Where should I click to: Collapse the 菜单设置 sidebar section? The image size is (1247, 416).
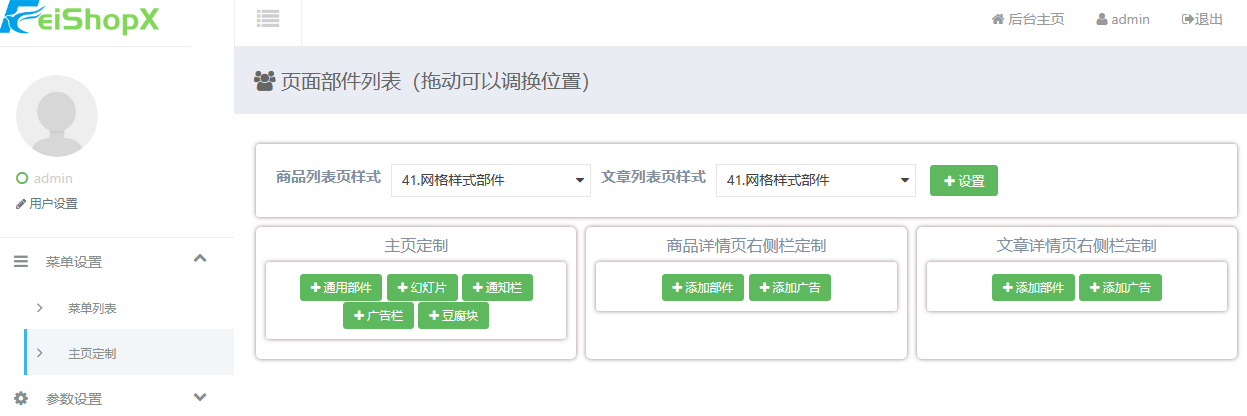click(199, 259)
